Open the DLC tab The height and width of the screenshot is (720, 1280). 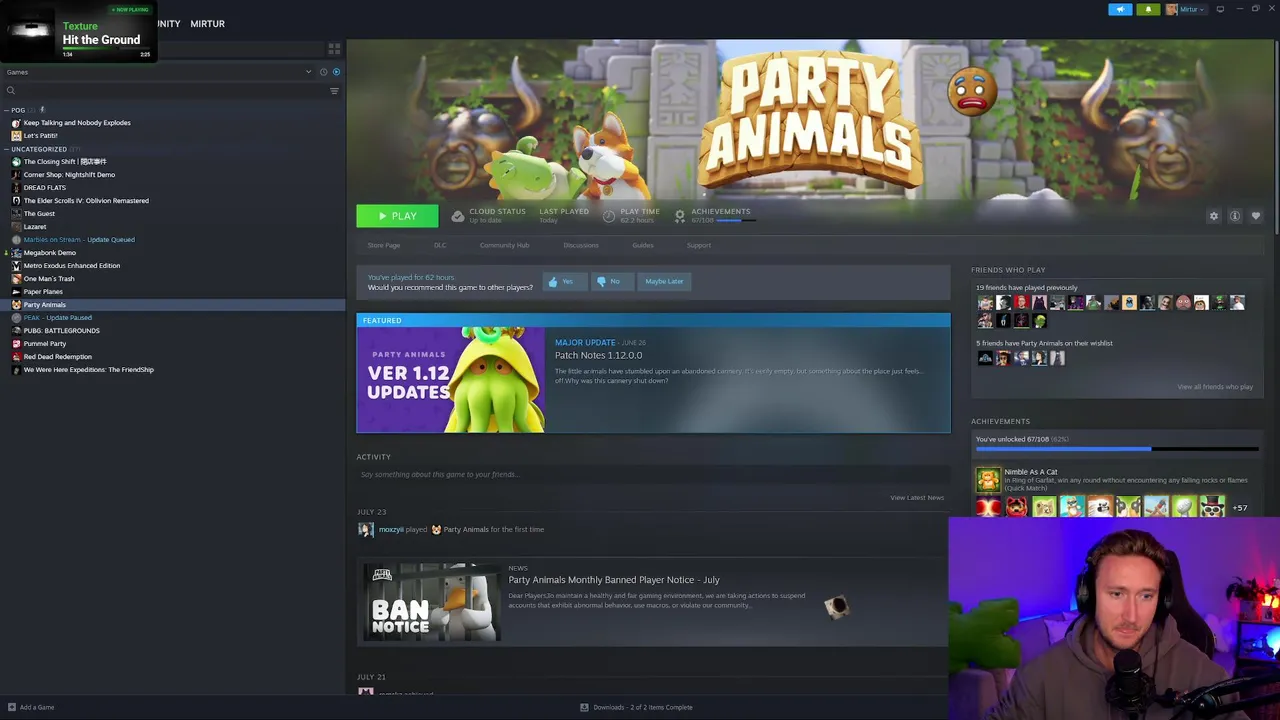(x=440, y=245)
